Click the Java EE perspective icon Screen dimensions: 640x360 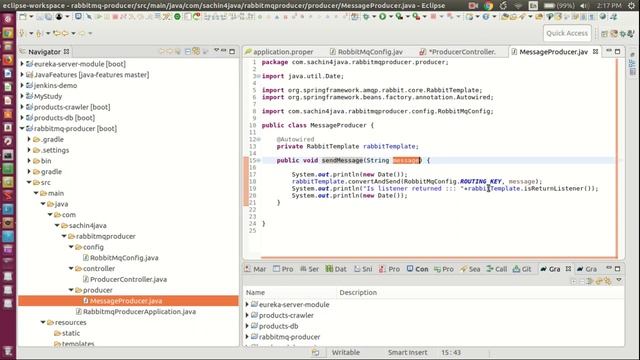[x=614, y=34]
